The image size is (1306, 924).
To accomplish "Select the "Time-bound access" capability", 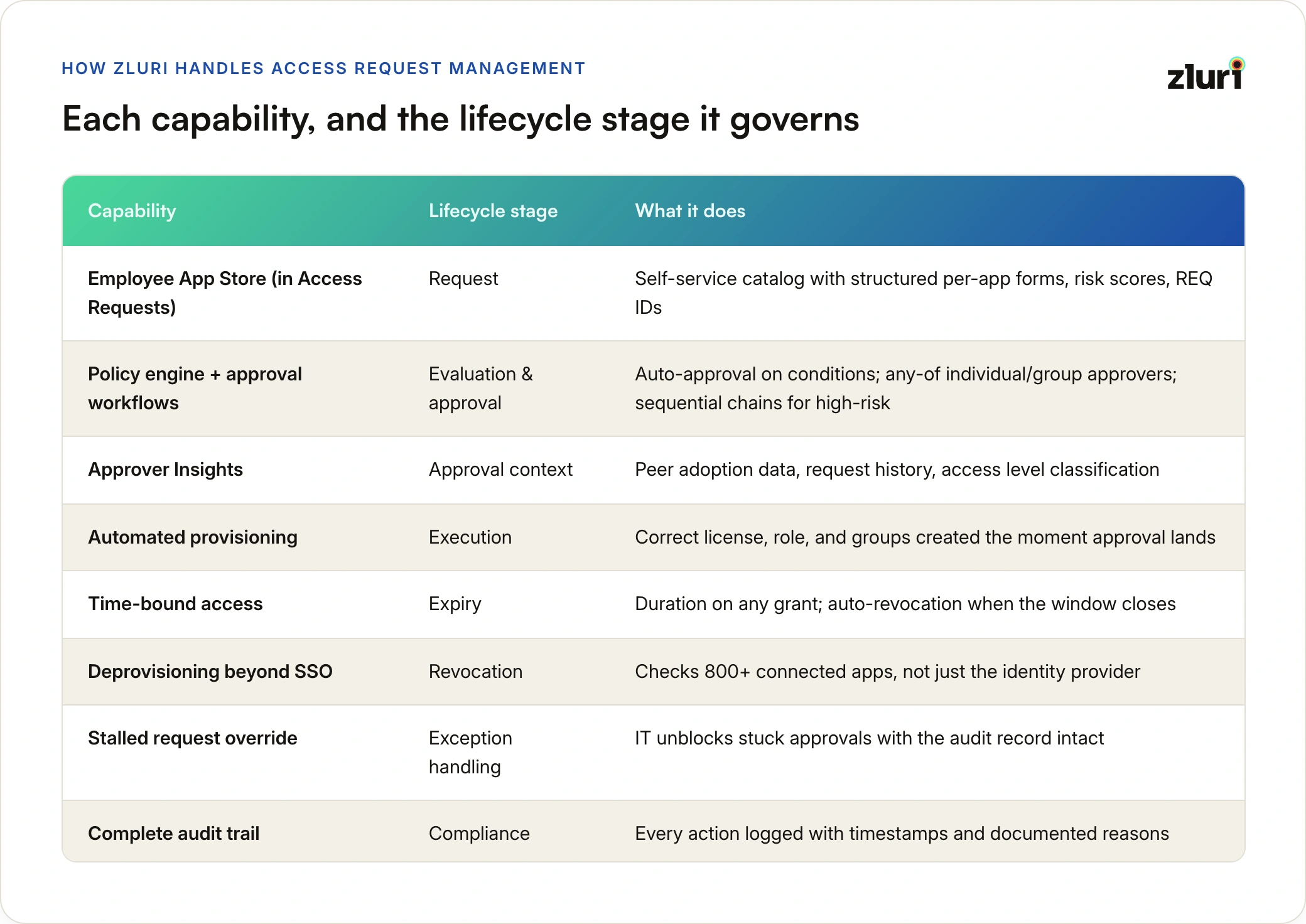I will 175,604.
